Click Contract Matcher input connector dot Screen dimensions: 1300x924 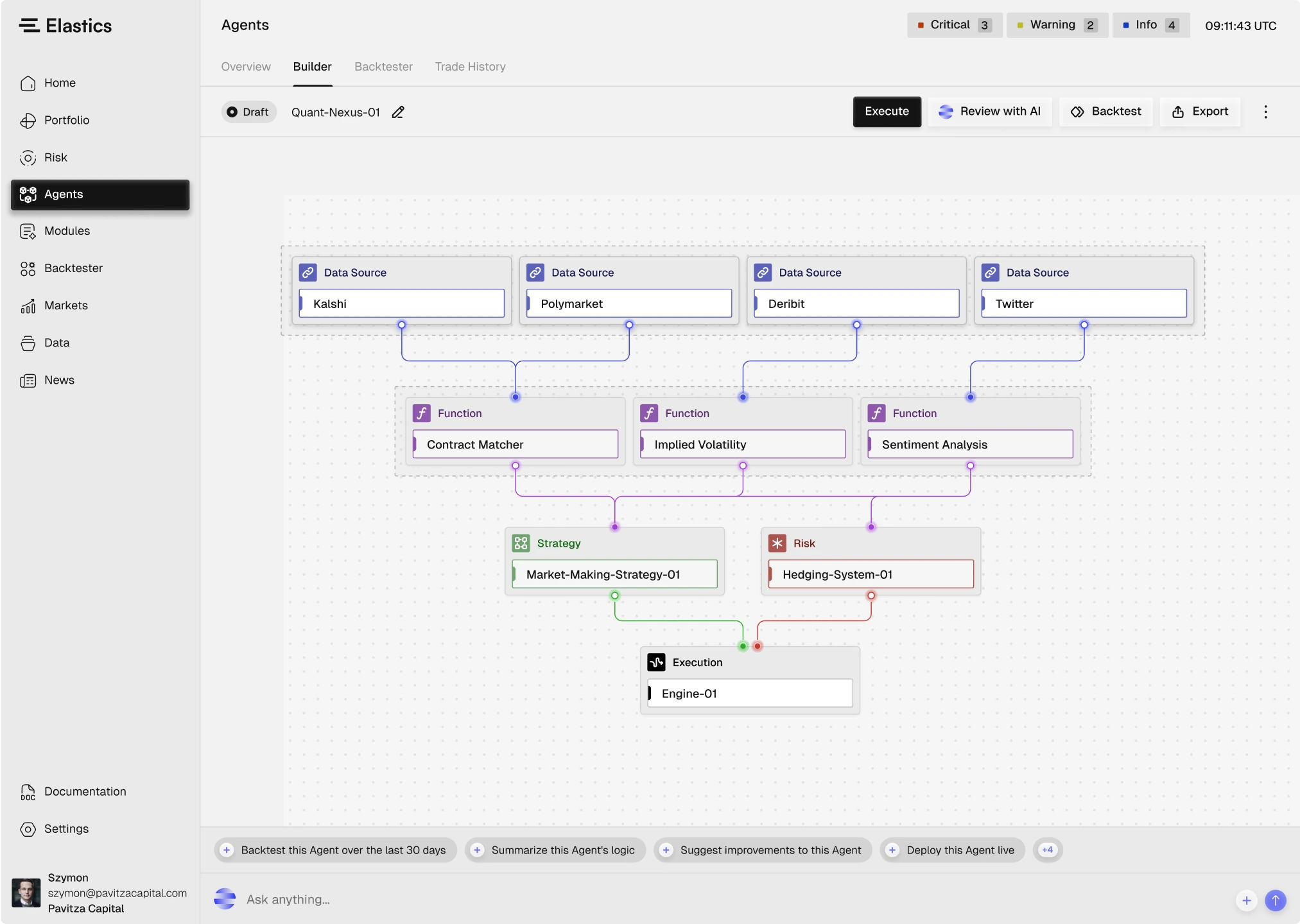pyautogui.click(x=516, y=397)
